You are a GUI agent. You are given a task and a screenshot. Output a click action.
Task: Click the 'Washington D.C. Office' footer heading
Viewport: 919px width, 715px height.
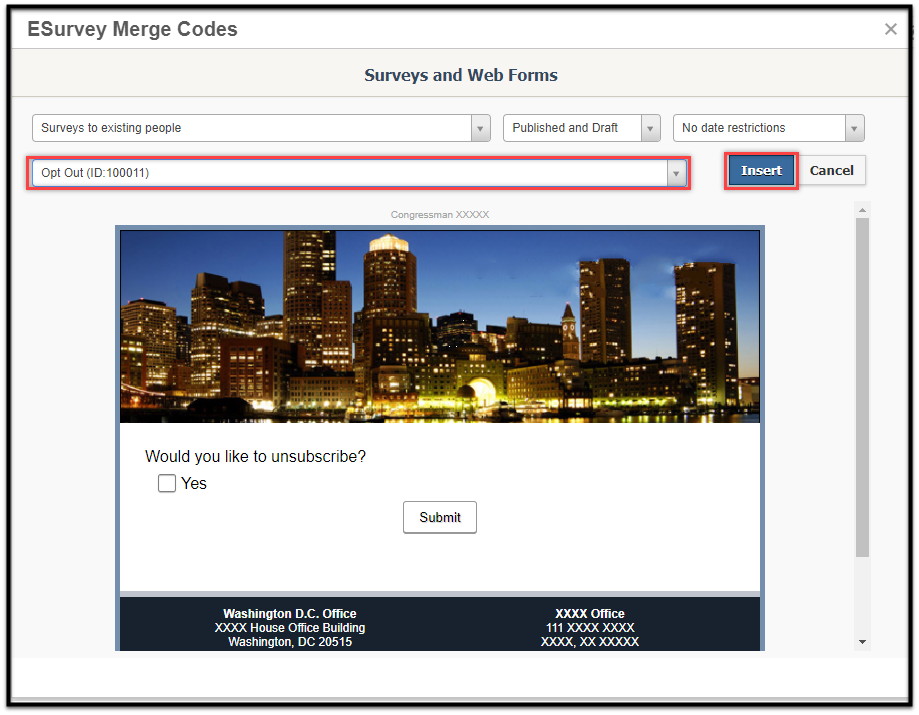pos(290,614)
